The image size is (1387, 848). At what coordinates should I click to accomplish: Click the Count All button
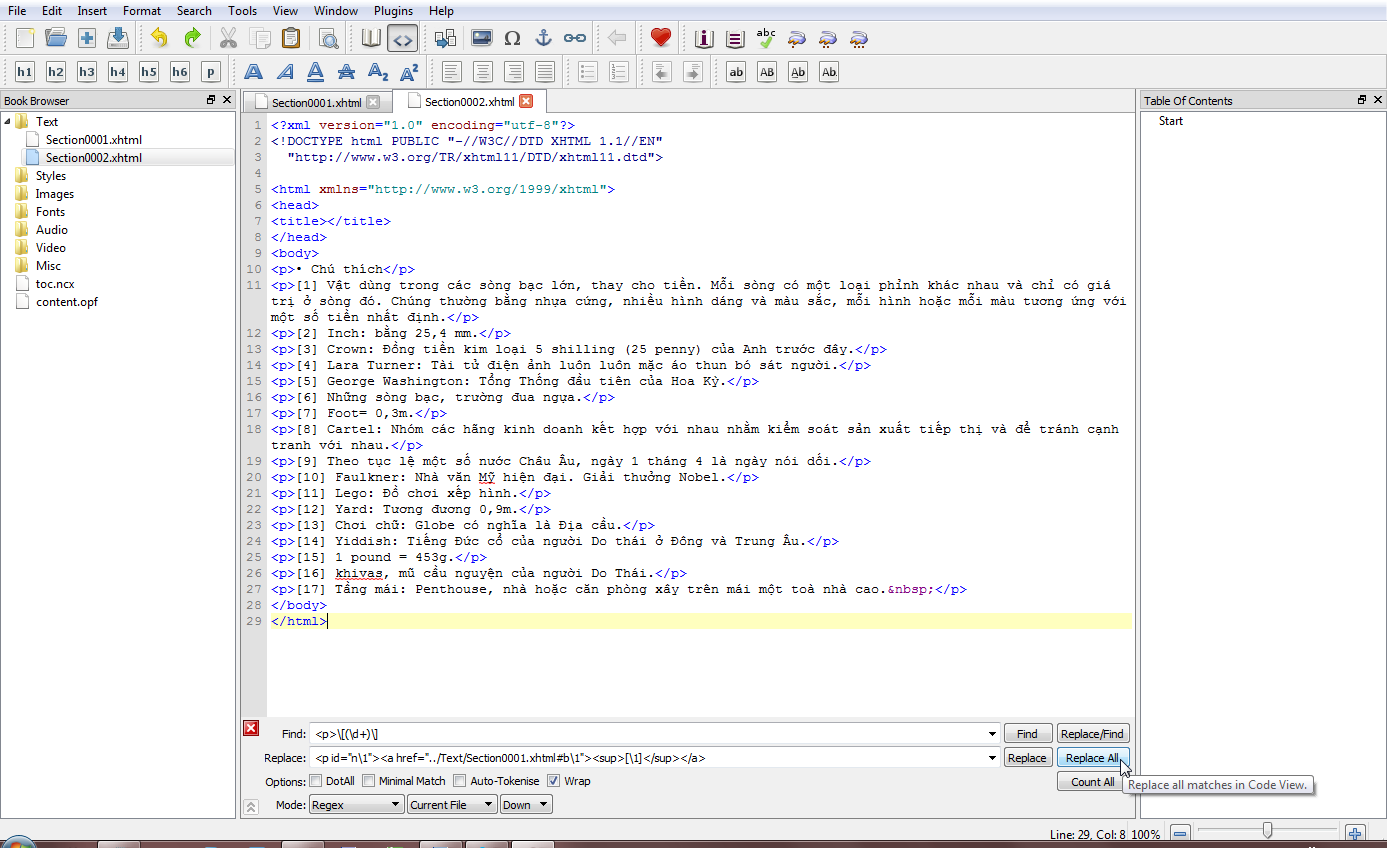point(1093,782)
